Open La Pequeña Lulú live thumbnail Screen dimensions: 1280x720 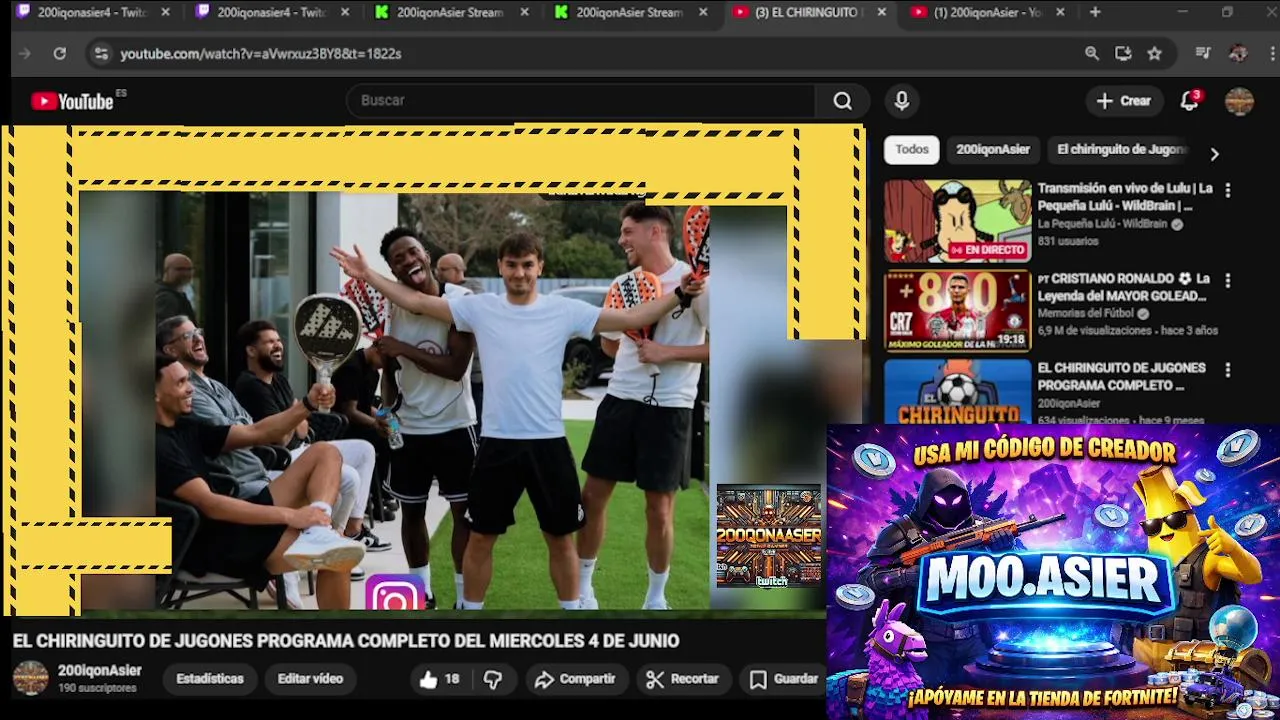[x=957, y=221]
